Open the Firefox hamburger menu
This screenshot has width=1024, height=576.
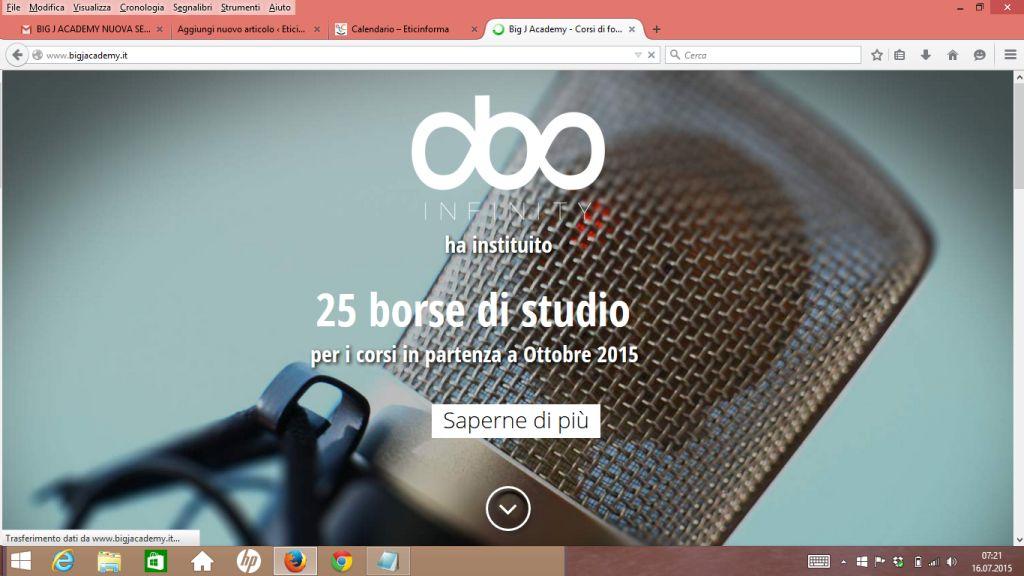(1010, 55)
